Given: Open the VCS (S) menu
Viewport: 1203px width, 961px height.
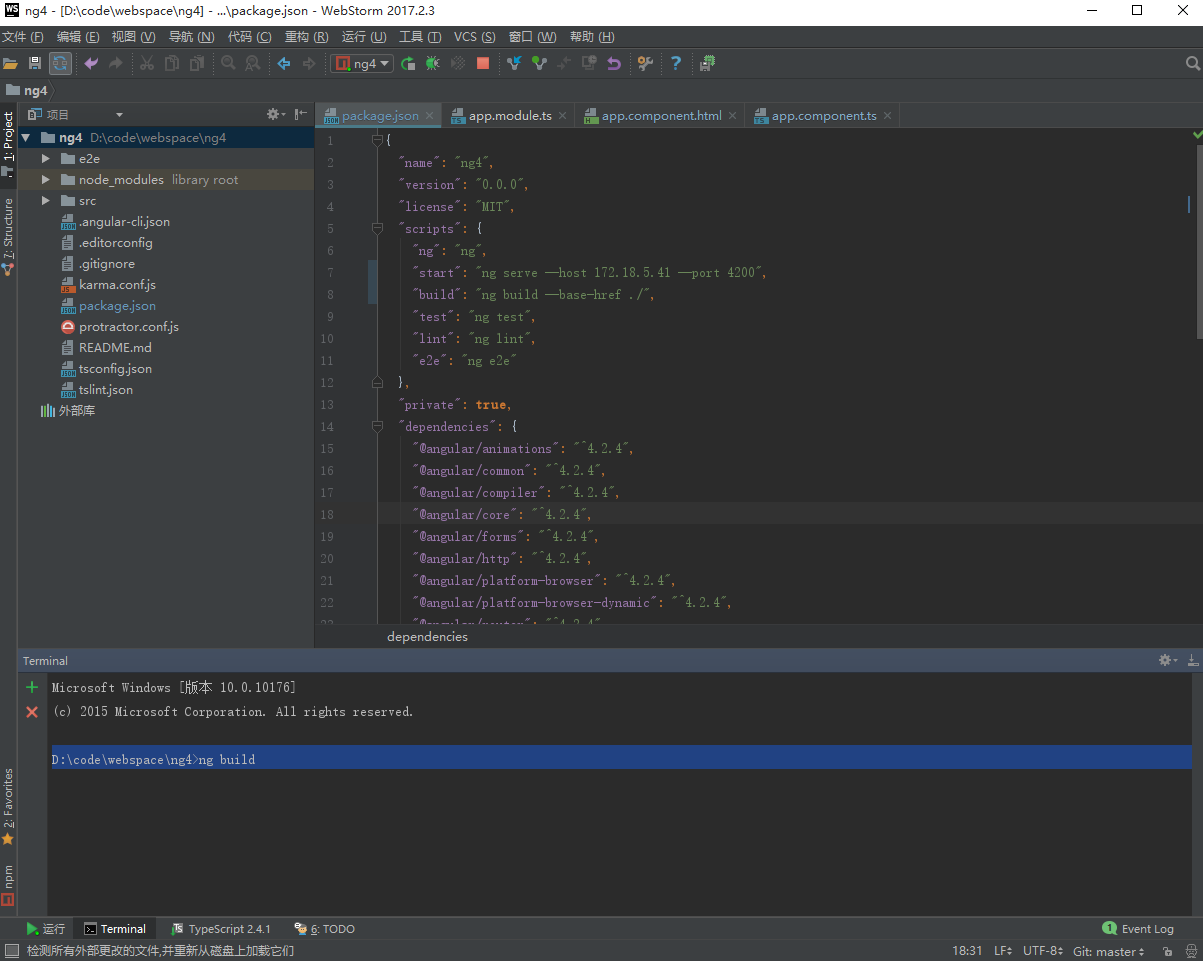Looking at the screenshot, I should (x=475, y=37).
